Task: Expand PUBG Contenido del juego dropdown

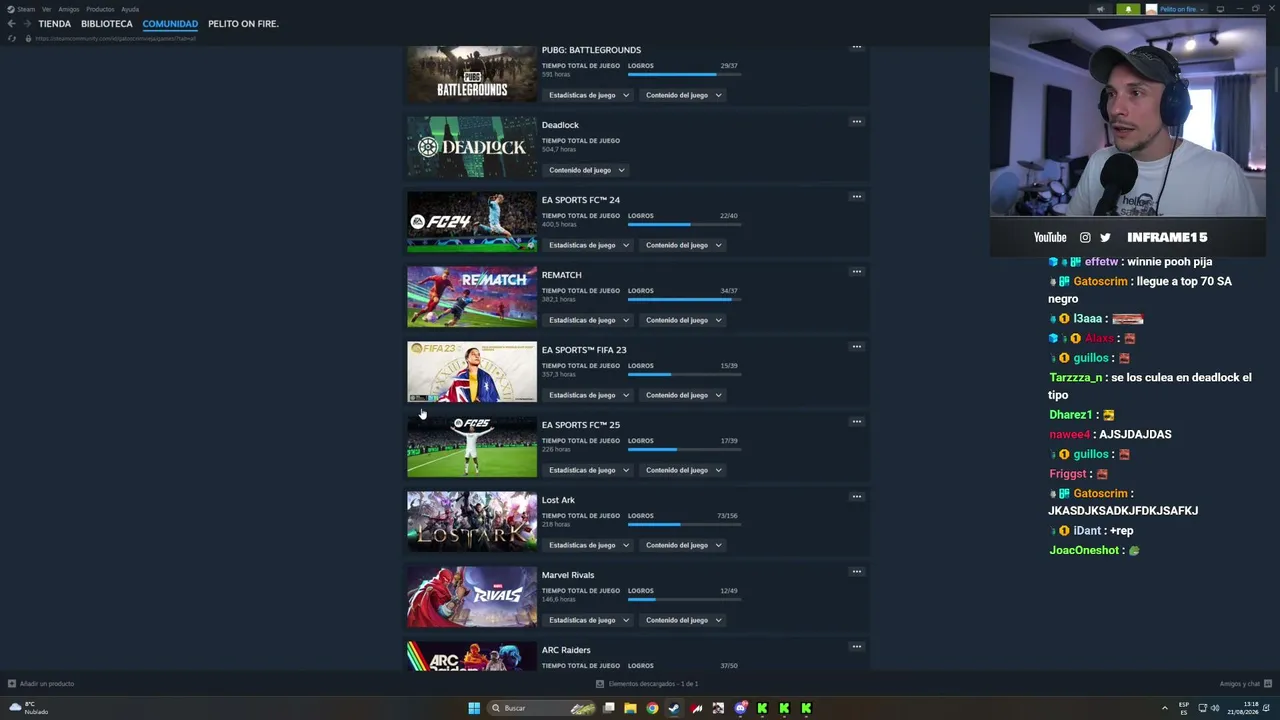Action: [x=684, y=95]
